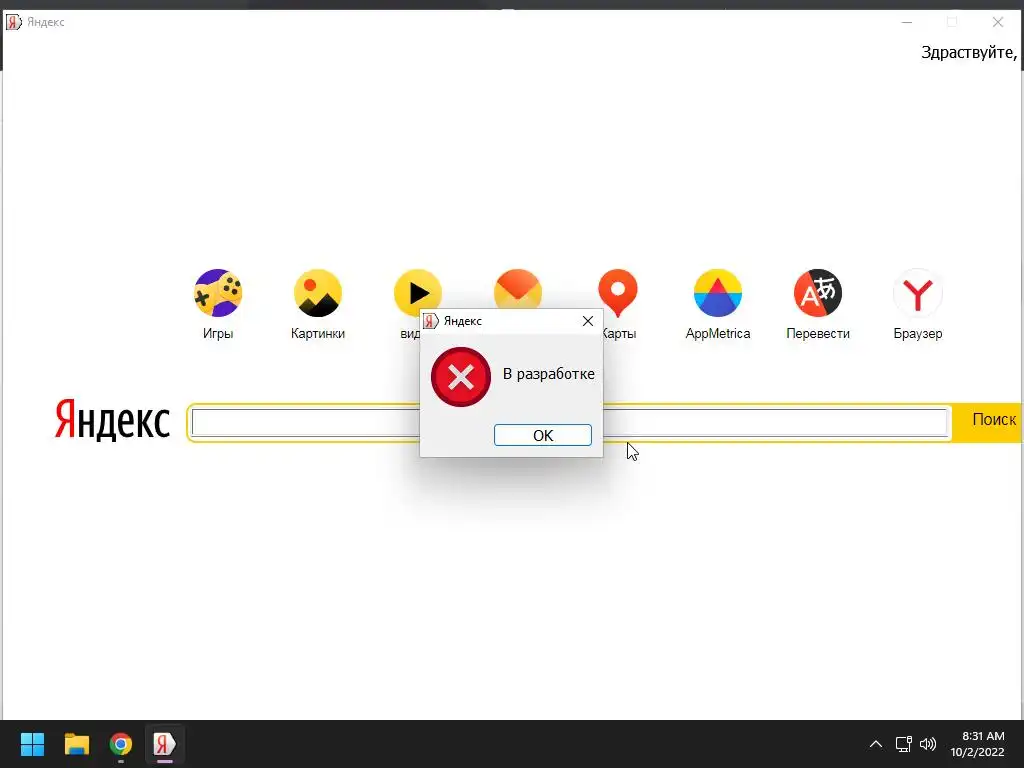
Task: Minimize the main Яндекс window
Action: (906, 22)
